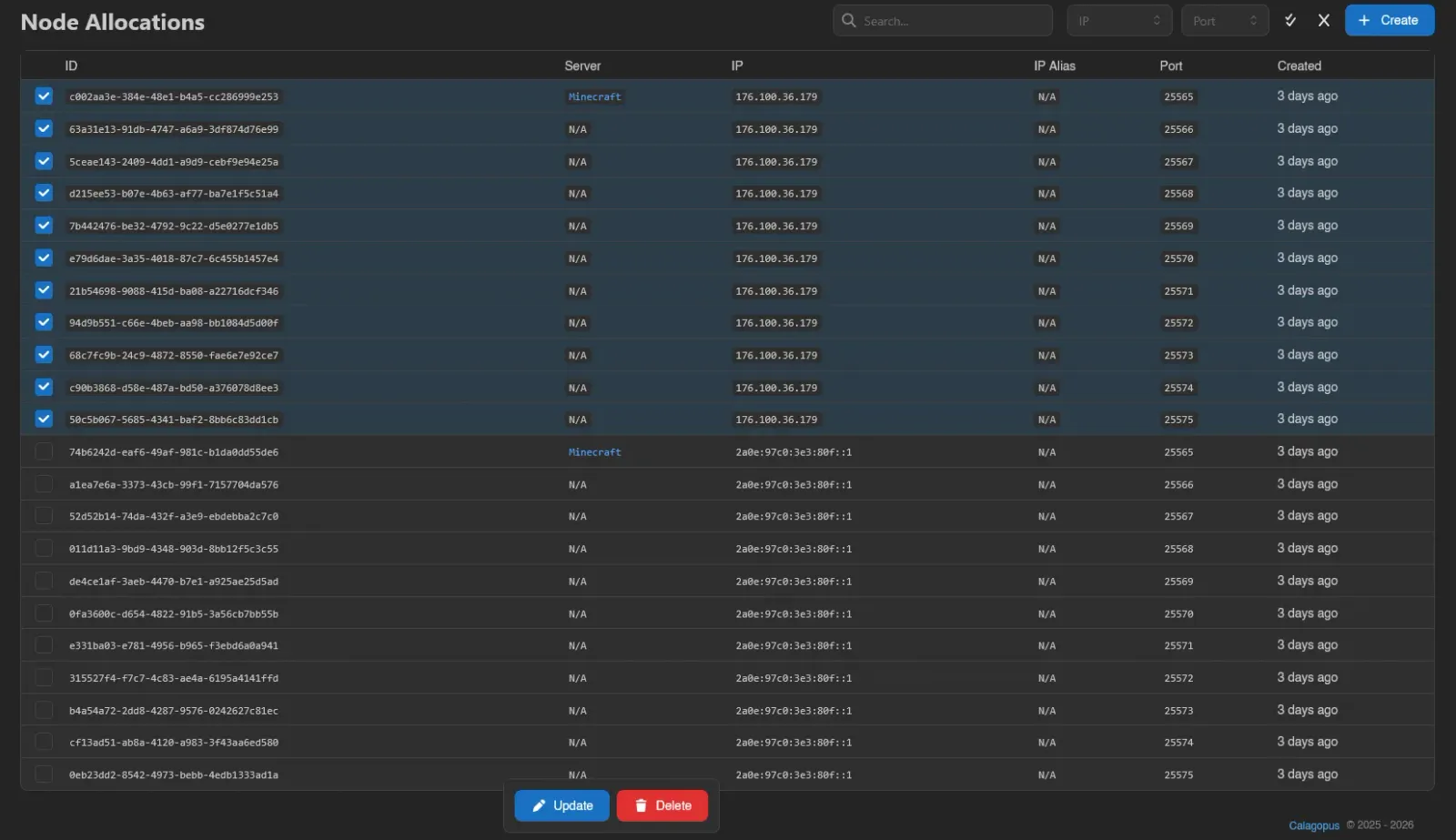Click the IP column header
This screenshot has height=840, width=1456.
pos(737,66)
